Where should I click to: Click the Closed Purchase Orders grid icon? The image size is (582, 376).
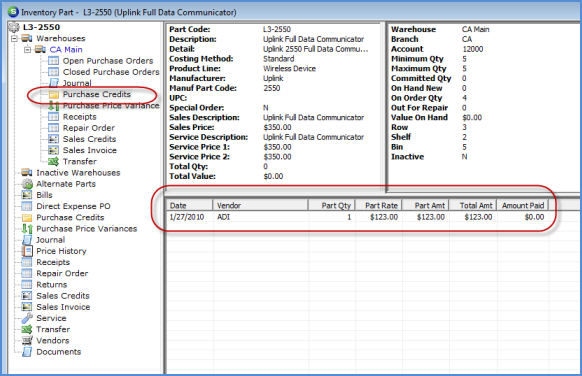(53, 72)
